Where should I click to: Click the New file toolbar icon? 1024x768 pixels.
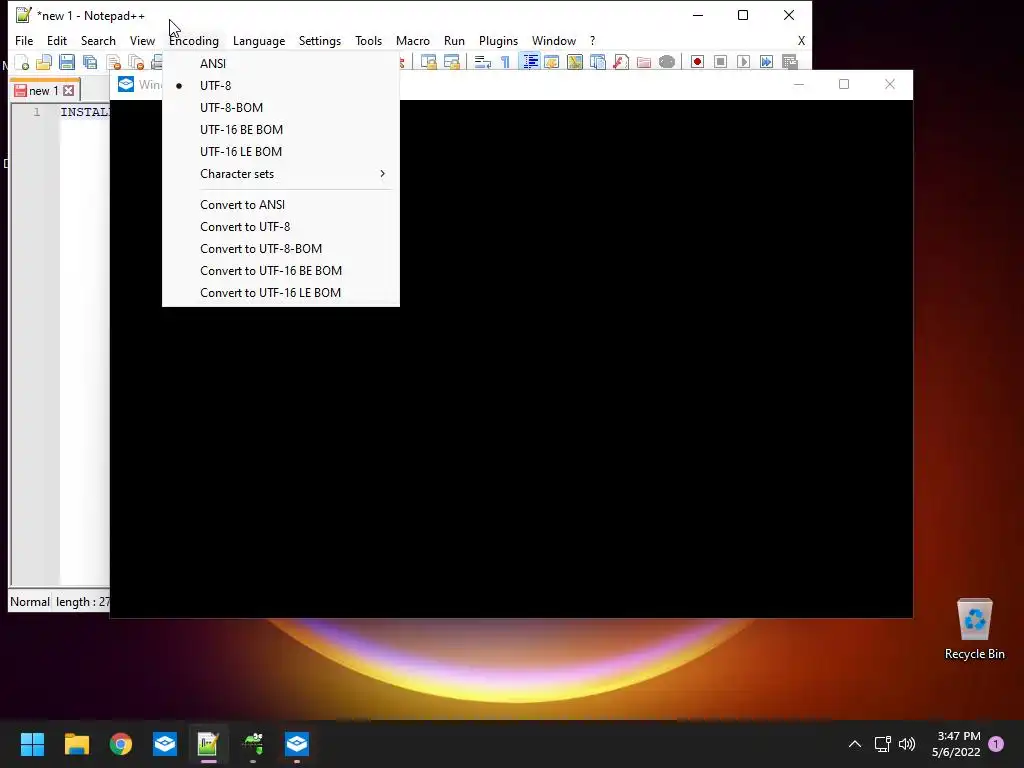pos(22,62)
